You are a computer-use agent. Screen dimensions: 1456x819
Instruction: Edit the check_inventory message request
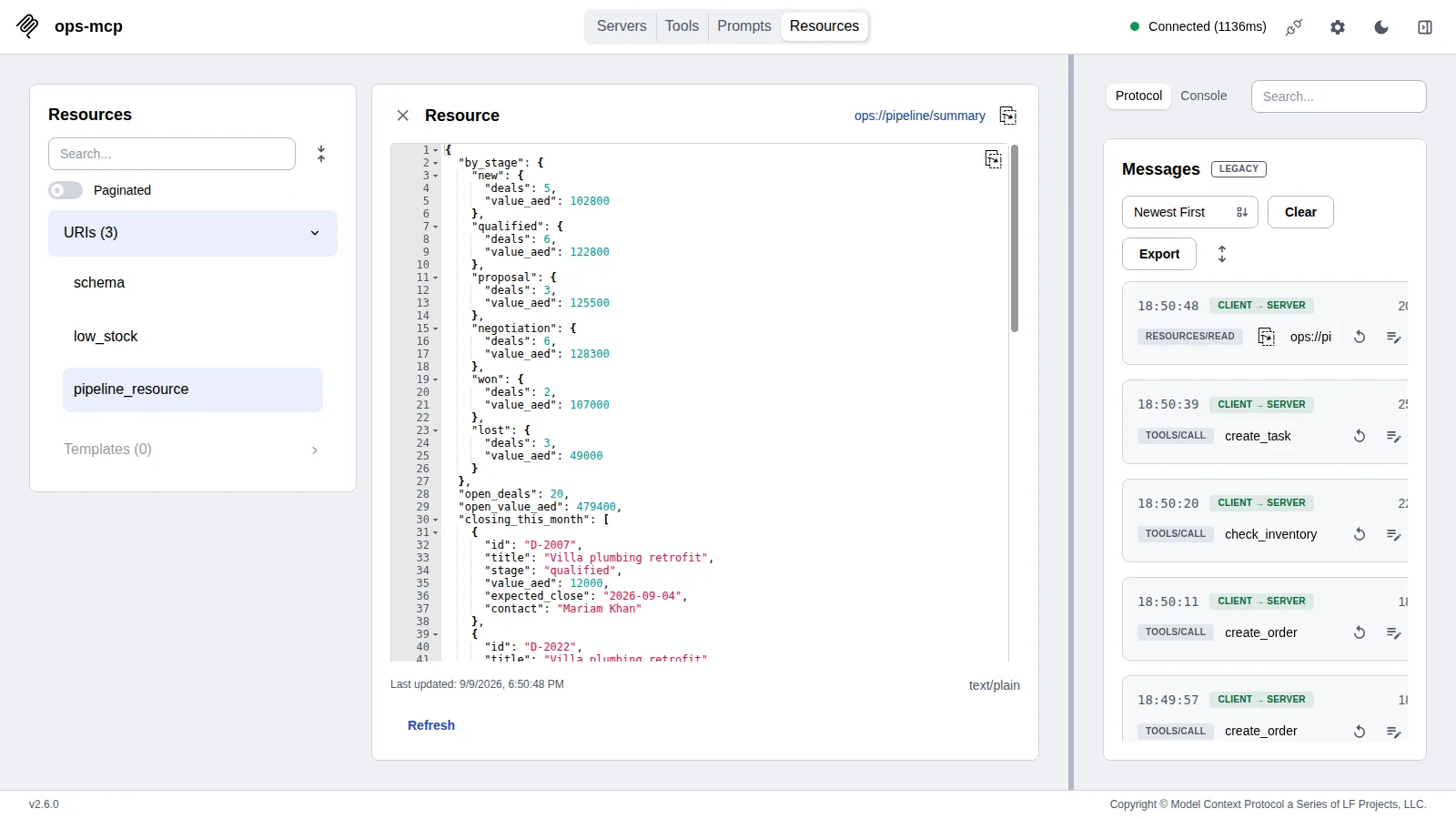1393,534
